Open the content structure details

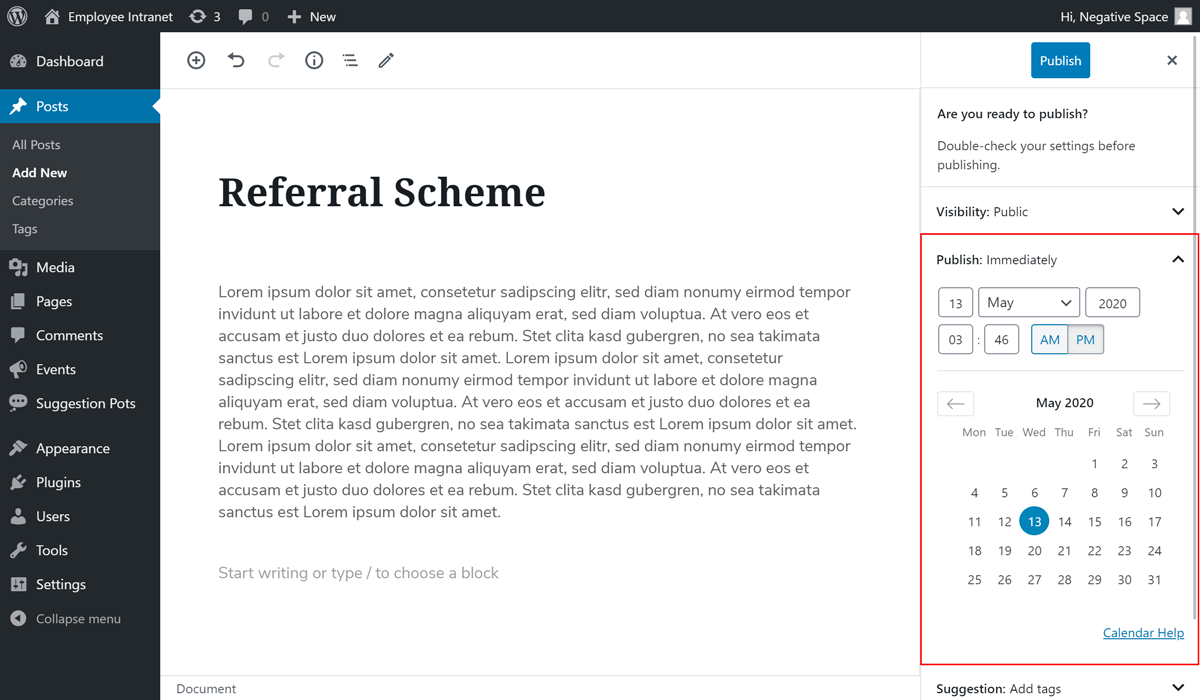[x=313, y=60]
